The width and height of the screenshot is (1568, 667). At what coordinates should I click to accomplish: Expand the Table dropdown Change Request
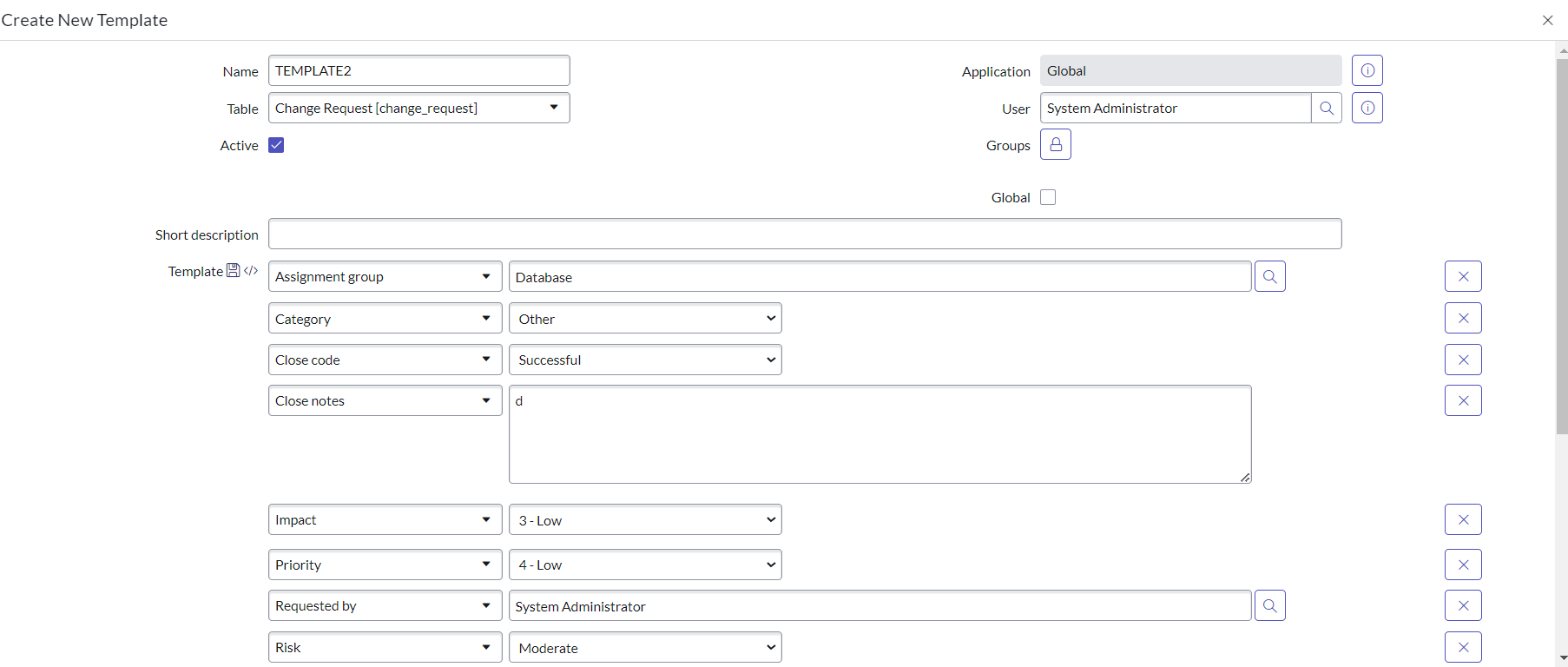click(x=418, y=108)
